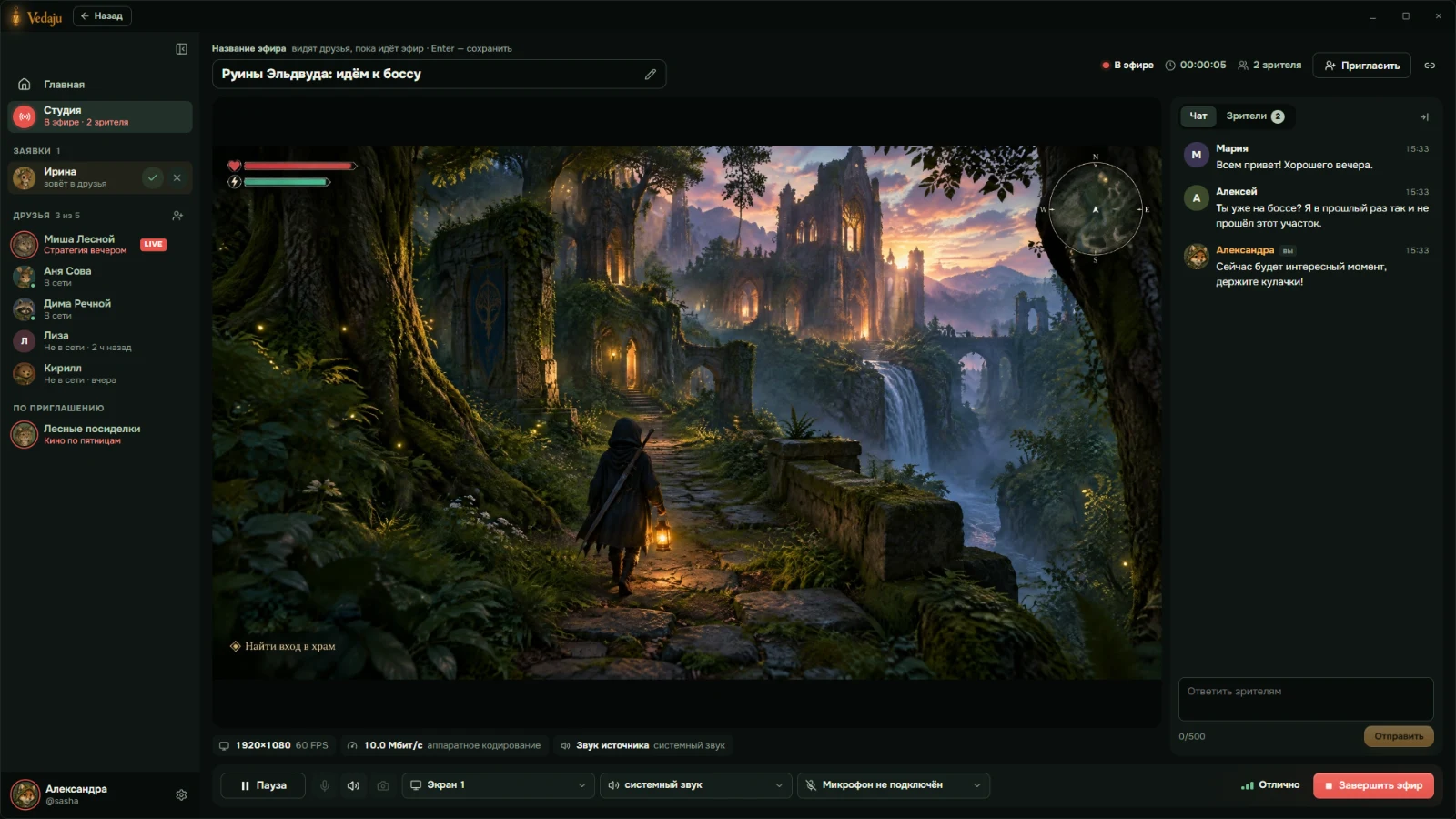Decline Ирина's friend request
1456x819 pixels.
pos(177,177)
